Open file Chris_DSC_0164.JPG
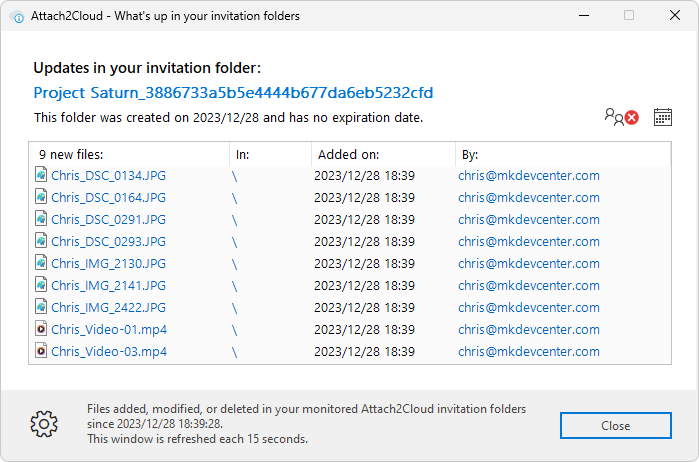 pyautogui.click(x=108, y=198)
